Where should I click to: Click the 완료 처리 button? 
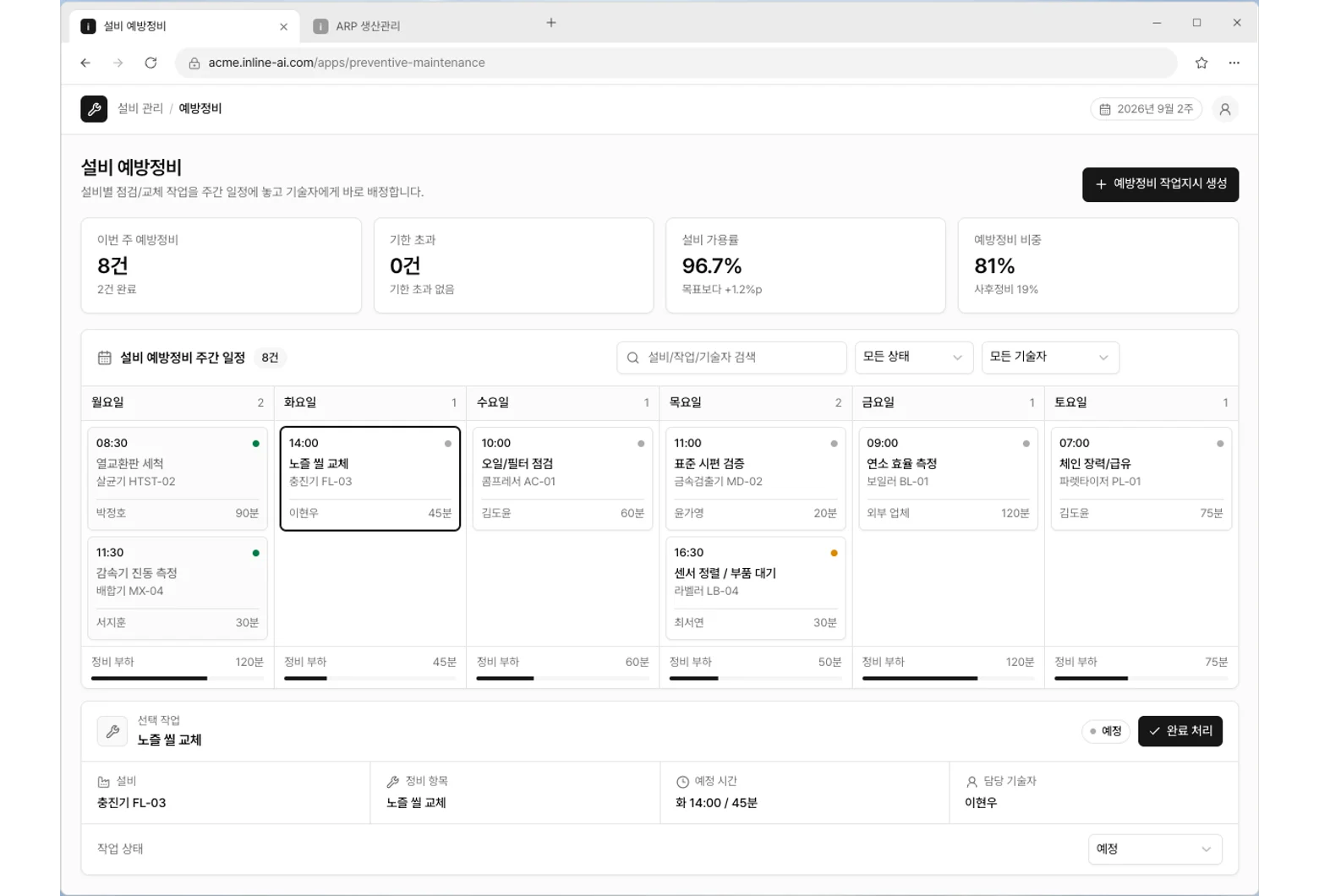[x=1179, y=731]
